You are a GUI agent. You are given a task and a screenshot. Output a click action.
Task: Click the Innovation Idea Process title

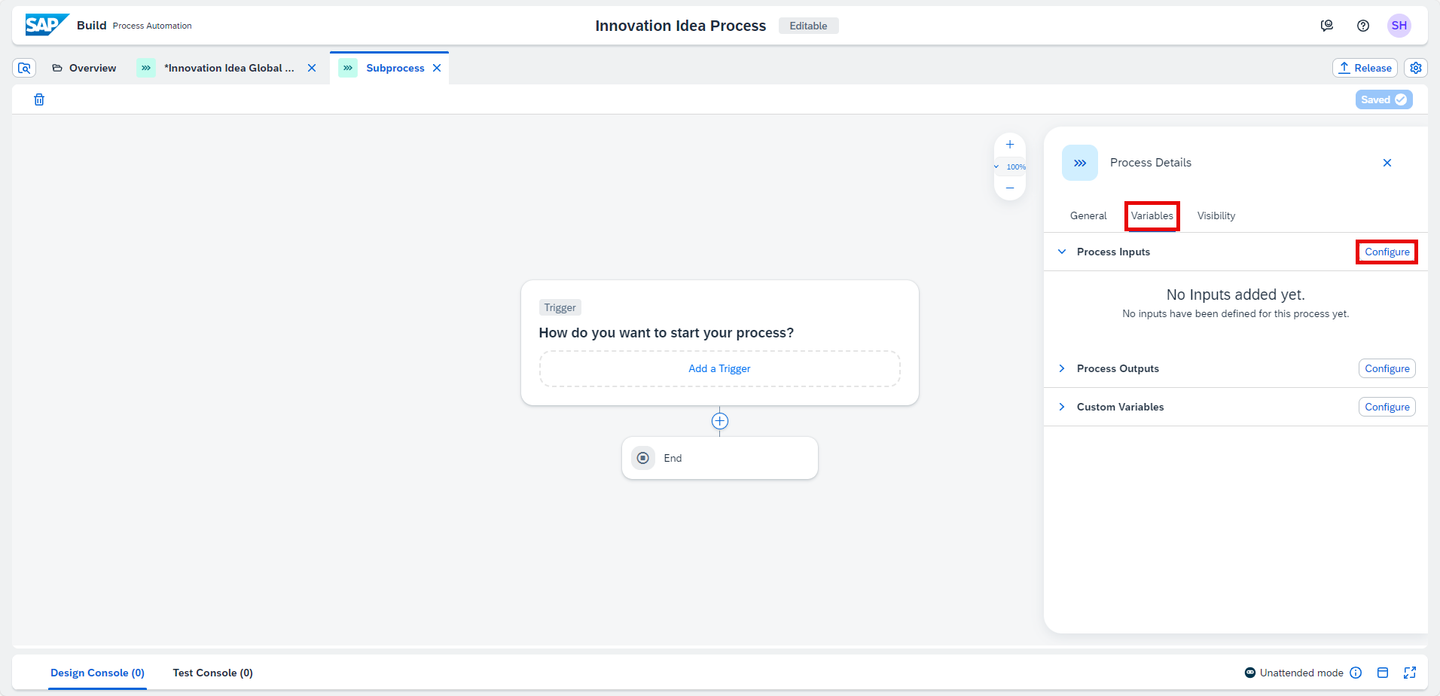pyautogui.click(x=681, y=26)
